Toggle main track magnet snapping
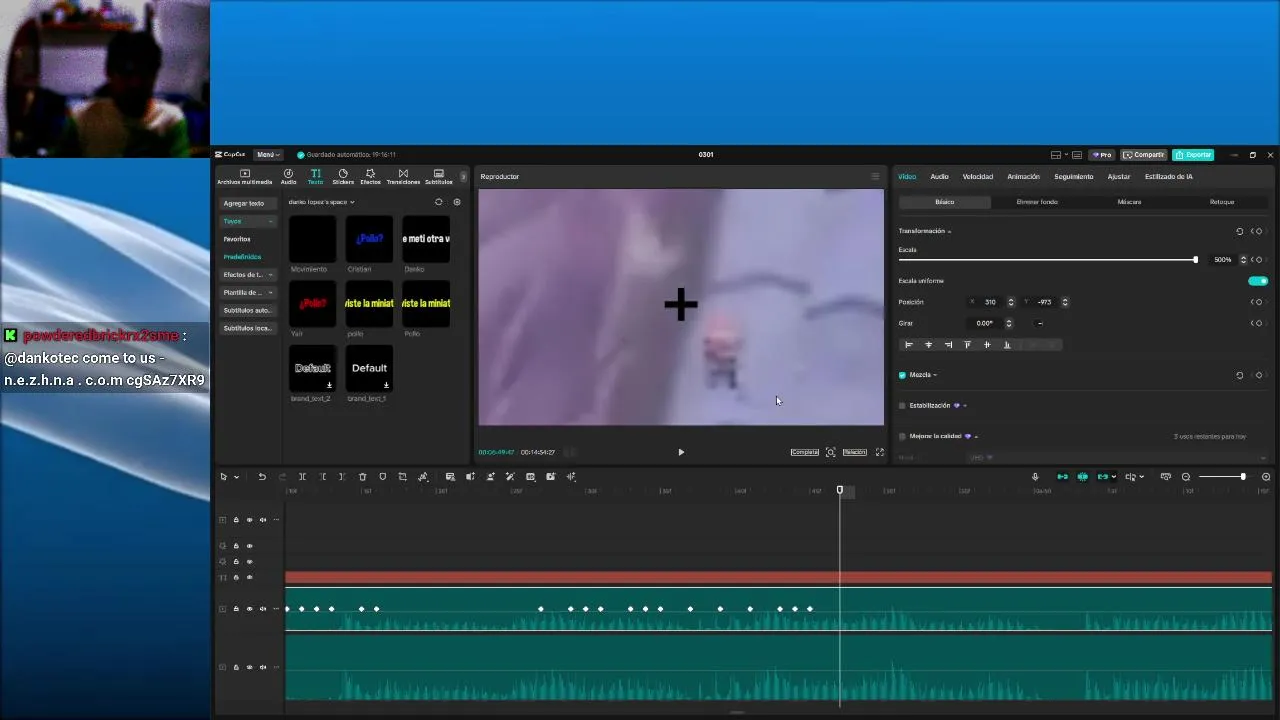This screenshot has width=1280, height=720. click(x=1062, y=477)
